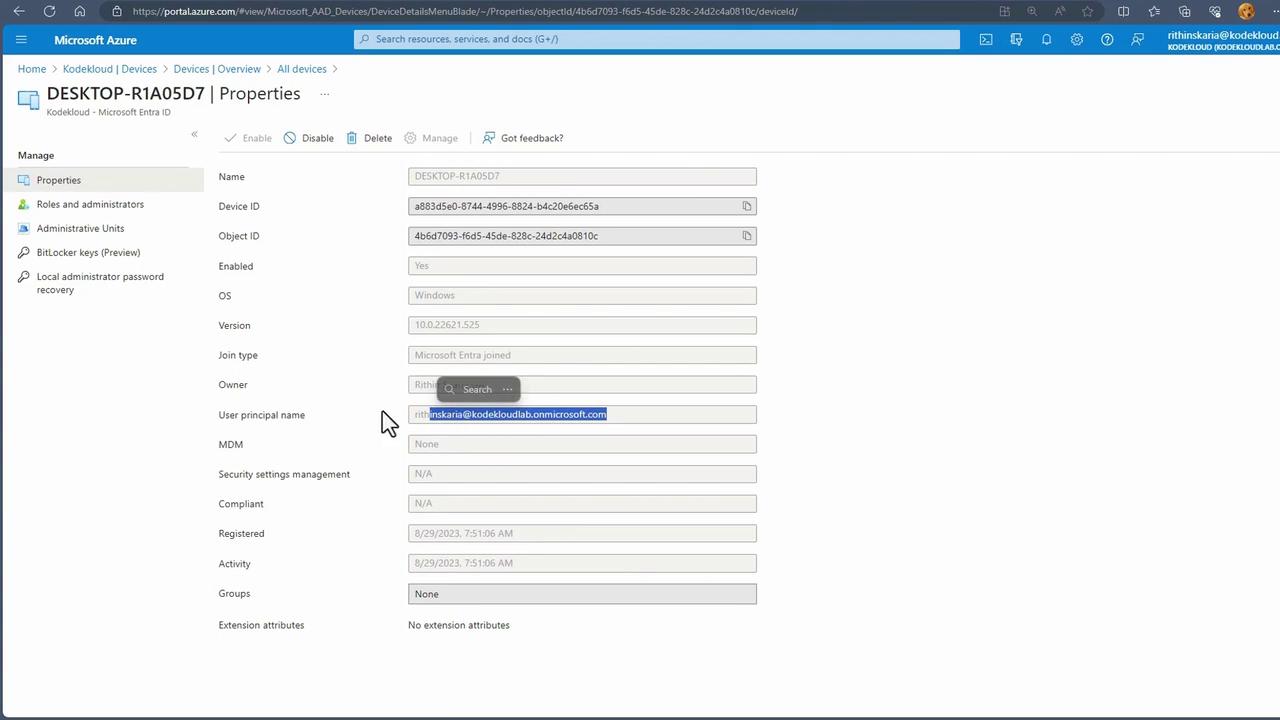Open the browser Favorites list icon

click(1154, 11)
